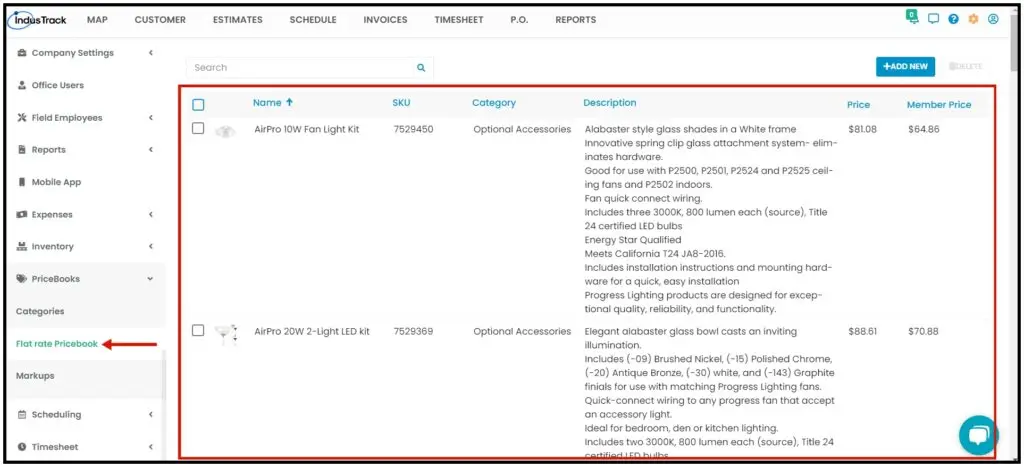The width and height of the screenshot is (1024, 467).
Task: Click the $70.88 member price cell
Action: pyautogui.click(x=923, y=331)
